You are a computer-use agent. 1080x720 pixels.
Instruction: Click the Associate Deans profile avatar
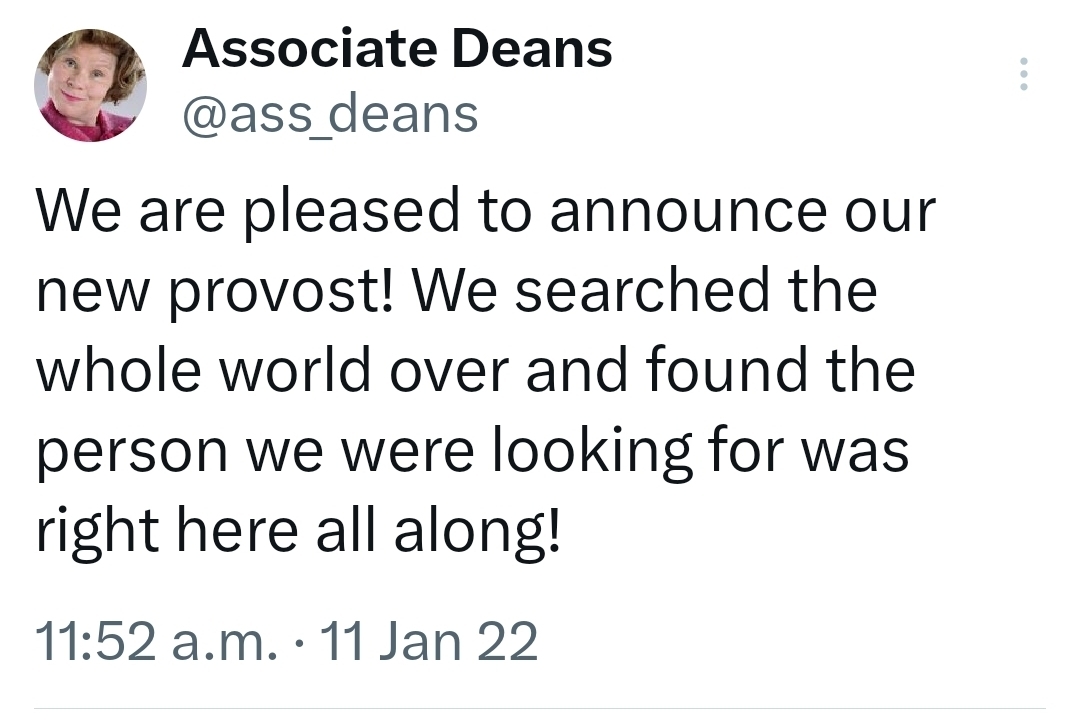tap(91, 86)
